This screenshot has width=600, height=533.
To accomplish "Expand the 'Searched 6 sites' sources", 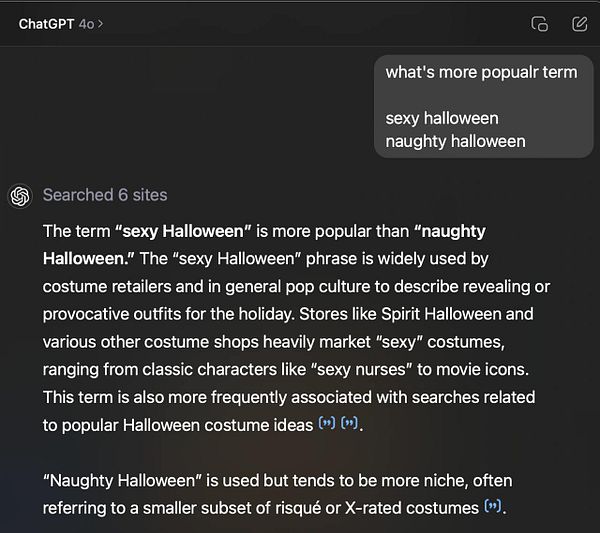I will coord(105,195).
